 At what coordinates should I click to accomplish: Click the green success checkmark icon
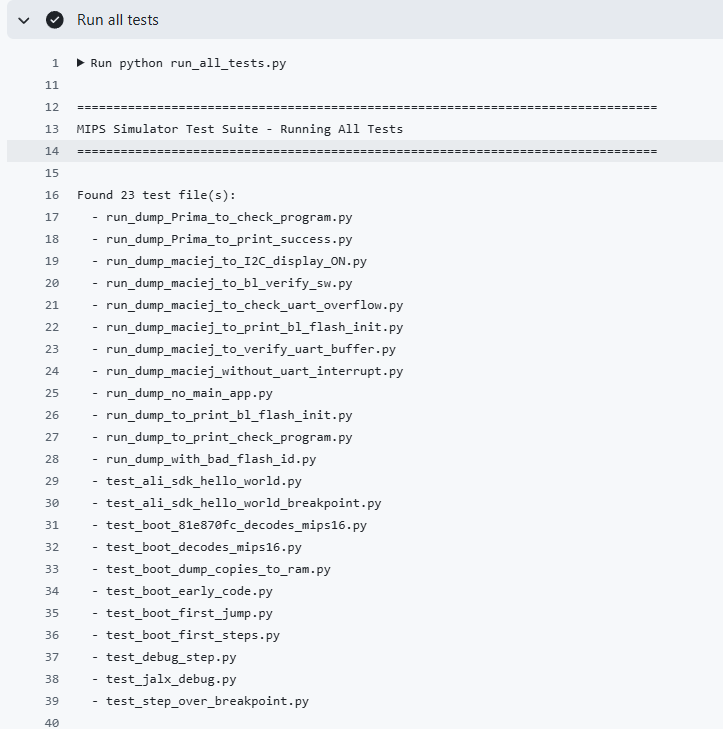coord(55,20)
